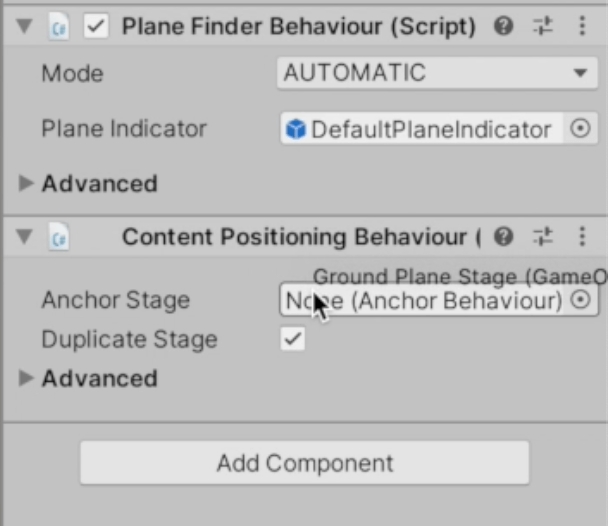Open object picker for Anchor Stage
The height and width of the screenshot is (526, 608).
coord(581,300)
